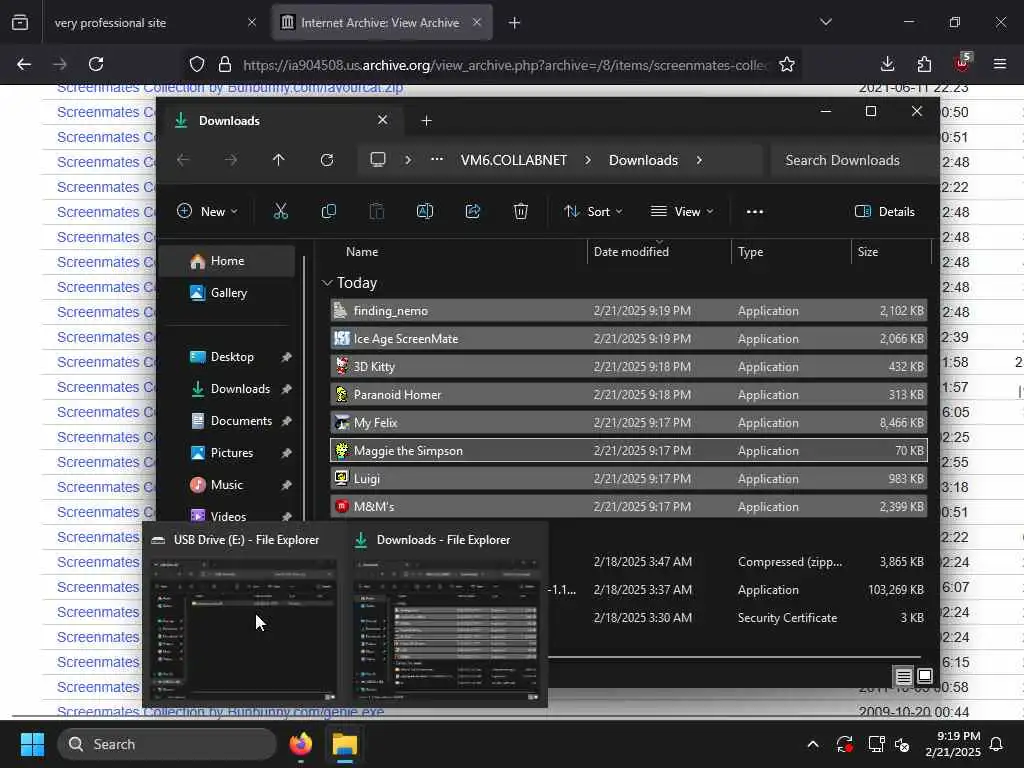Select the Internet Archive: View Archive tab
This screenshot has width=1024, height=768.
[381, 23]
